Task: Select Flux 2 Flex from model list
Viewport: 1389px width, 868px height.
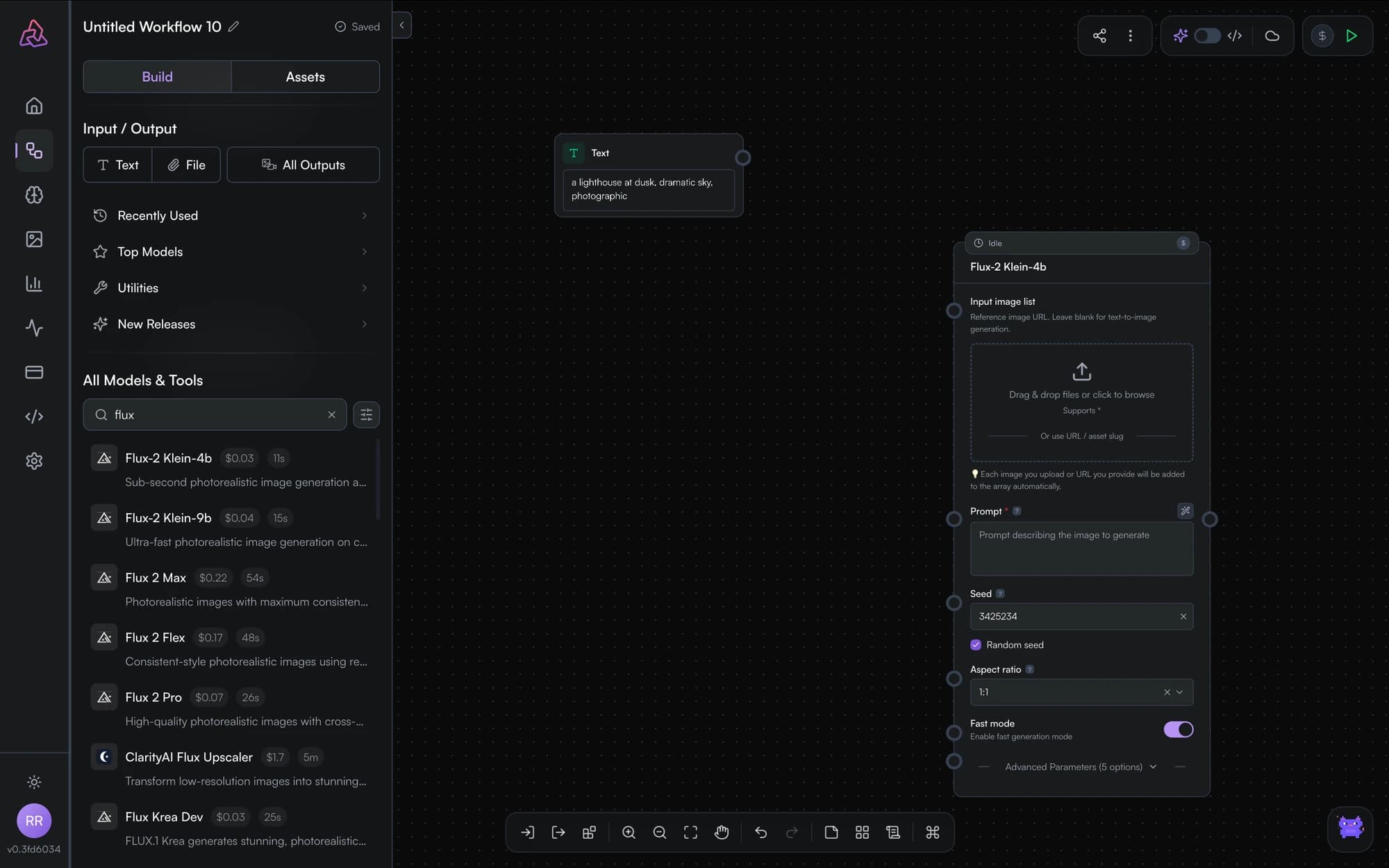Action: point(231,649)
